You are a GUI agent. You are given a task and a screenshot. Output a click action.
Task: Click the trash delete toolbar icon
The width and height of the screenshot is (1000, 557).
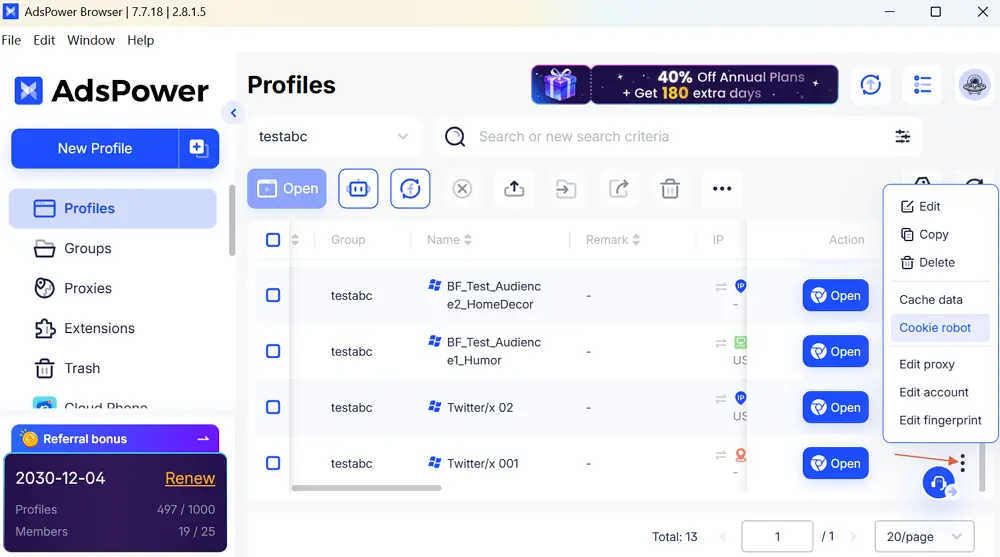coord(670,188)
